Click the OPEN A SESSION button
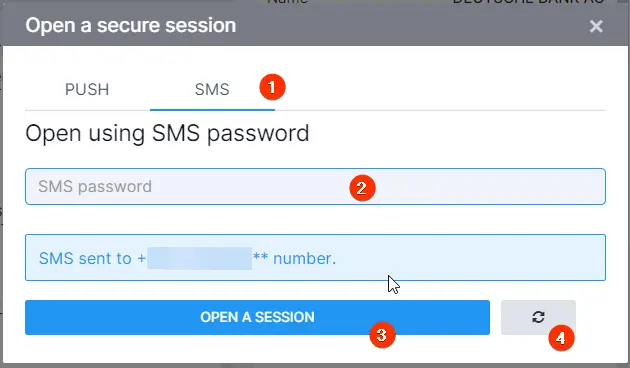630x368 pixels. coord(257,317)
